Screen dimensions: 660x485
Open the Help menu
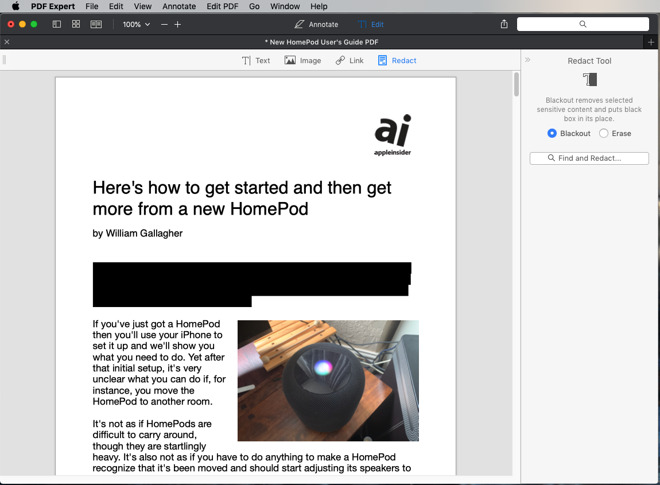pos(319,6)
